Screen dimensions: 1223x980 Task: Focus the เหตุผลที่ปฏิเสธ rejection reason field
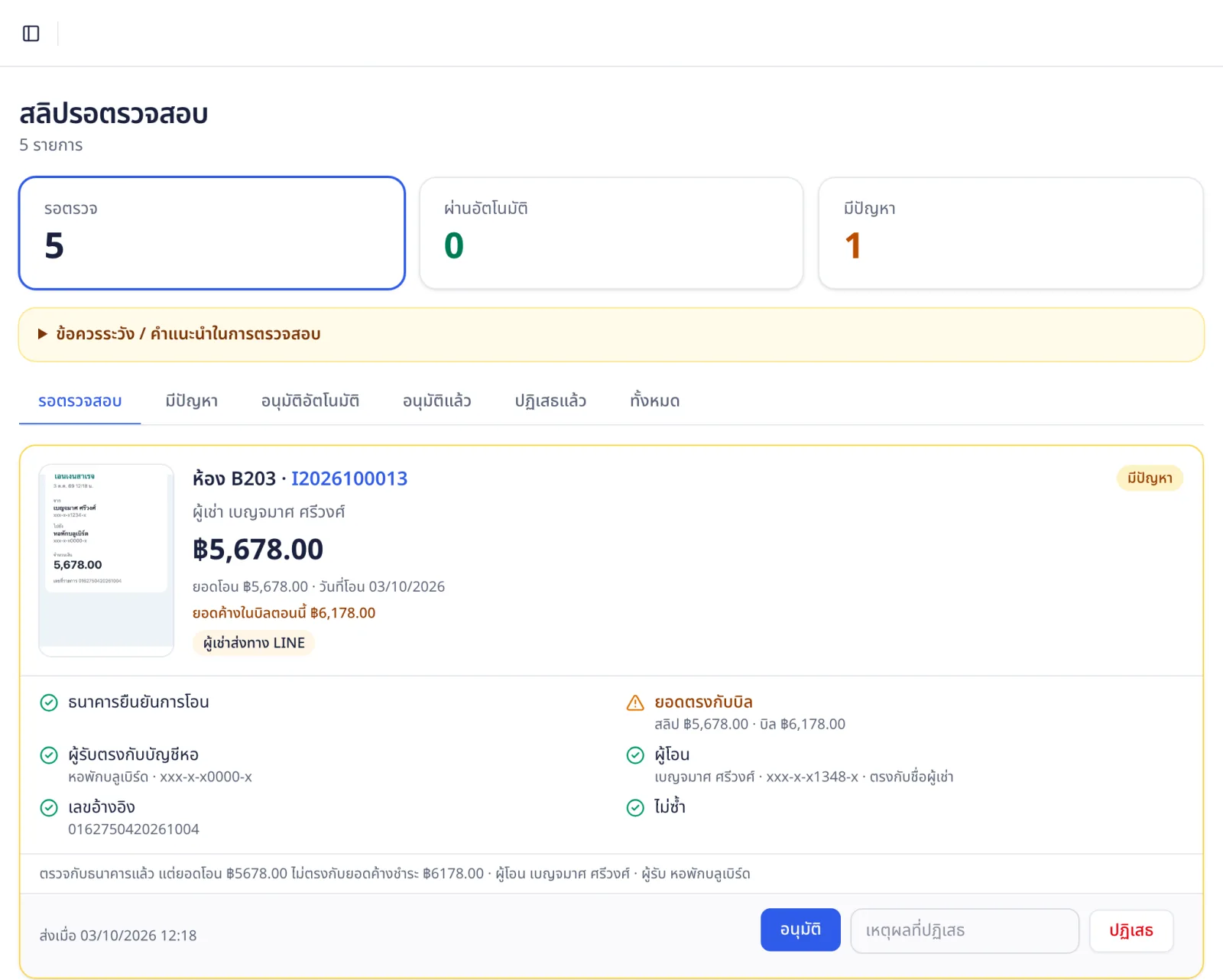(x=965, y=931)
